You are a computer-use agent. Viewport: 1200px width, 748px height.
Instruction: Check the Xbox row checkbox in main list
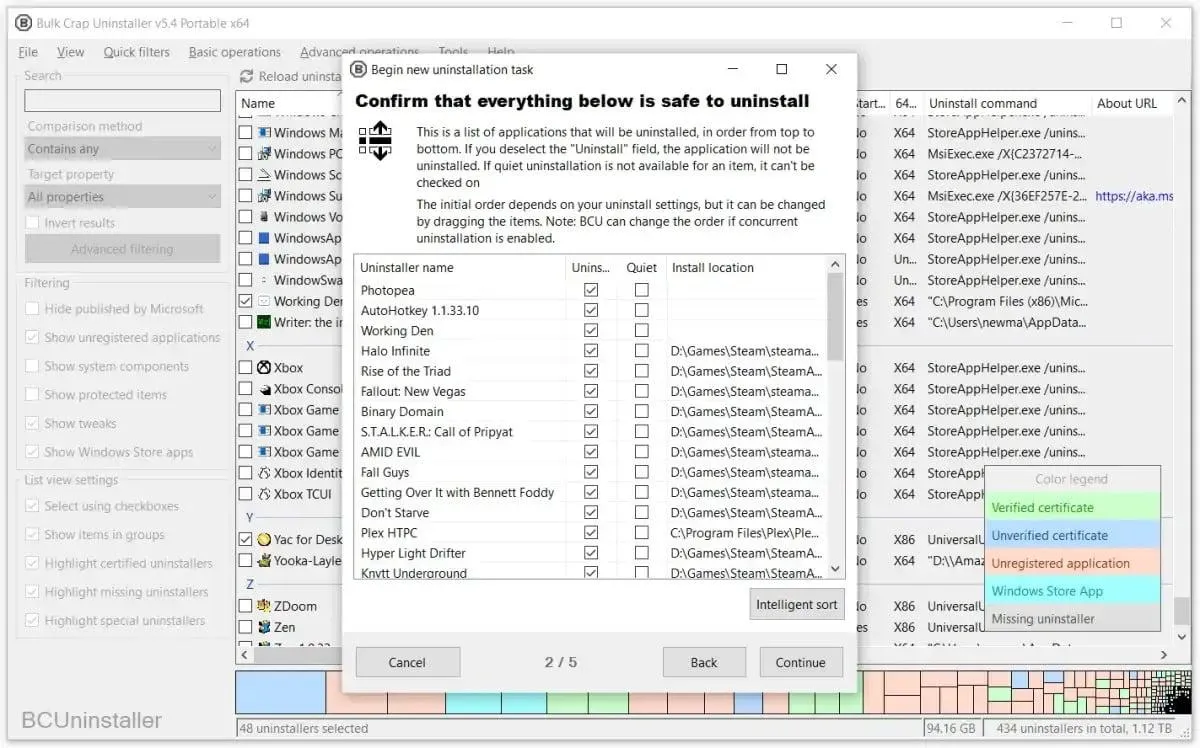[x=246, y=368]
